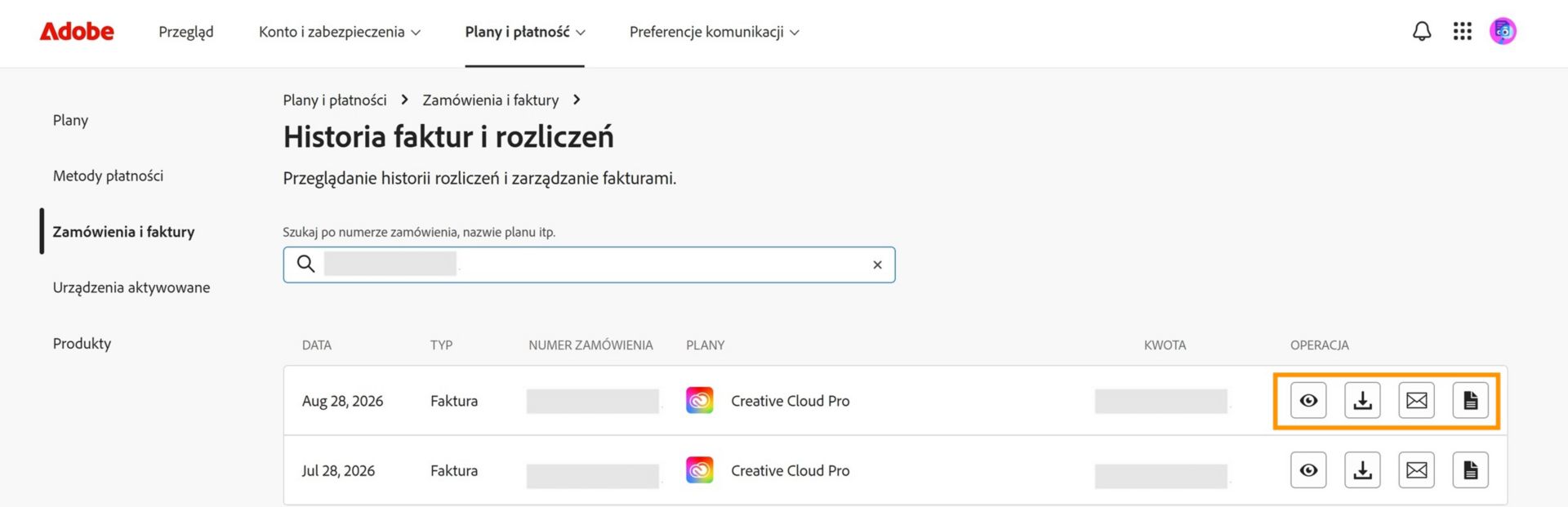Go to the Przegląd tab

(186, 32)
